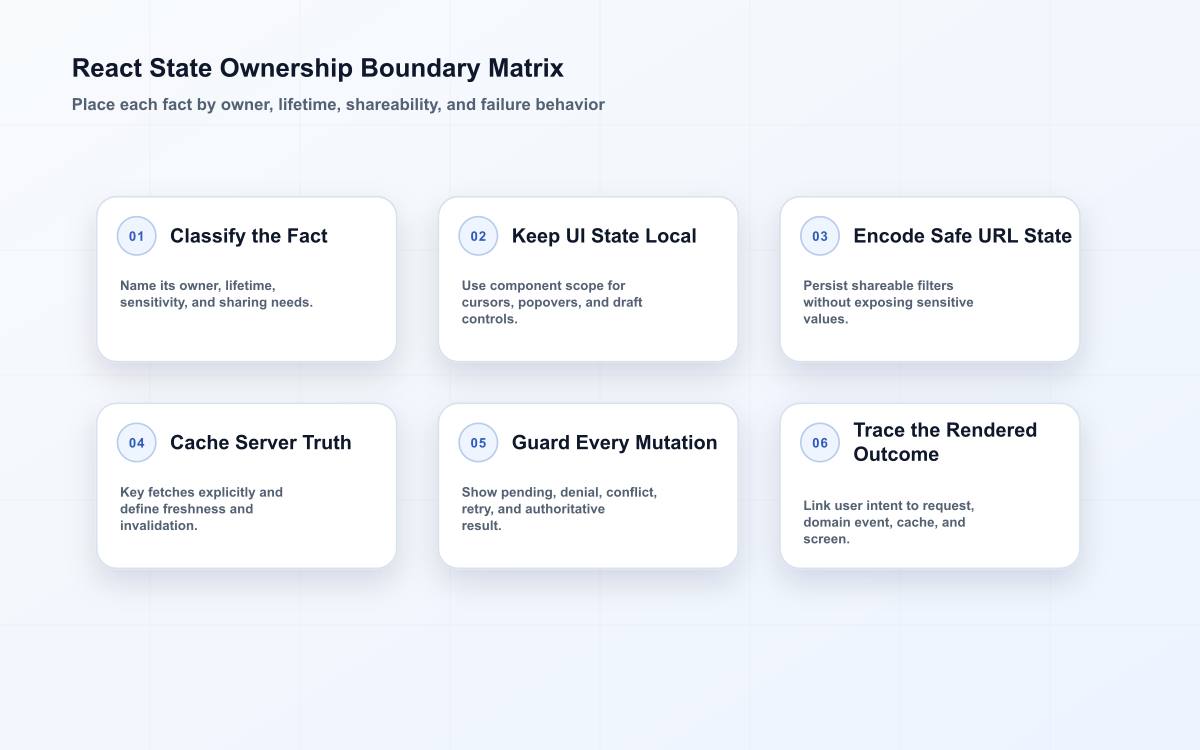This screenshot has width=1200, height=750.
Task: Click description 'Persist shareable filters without exposing'
Action: click(x=888, y=302)
